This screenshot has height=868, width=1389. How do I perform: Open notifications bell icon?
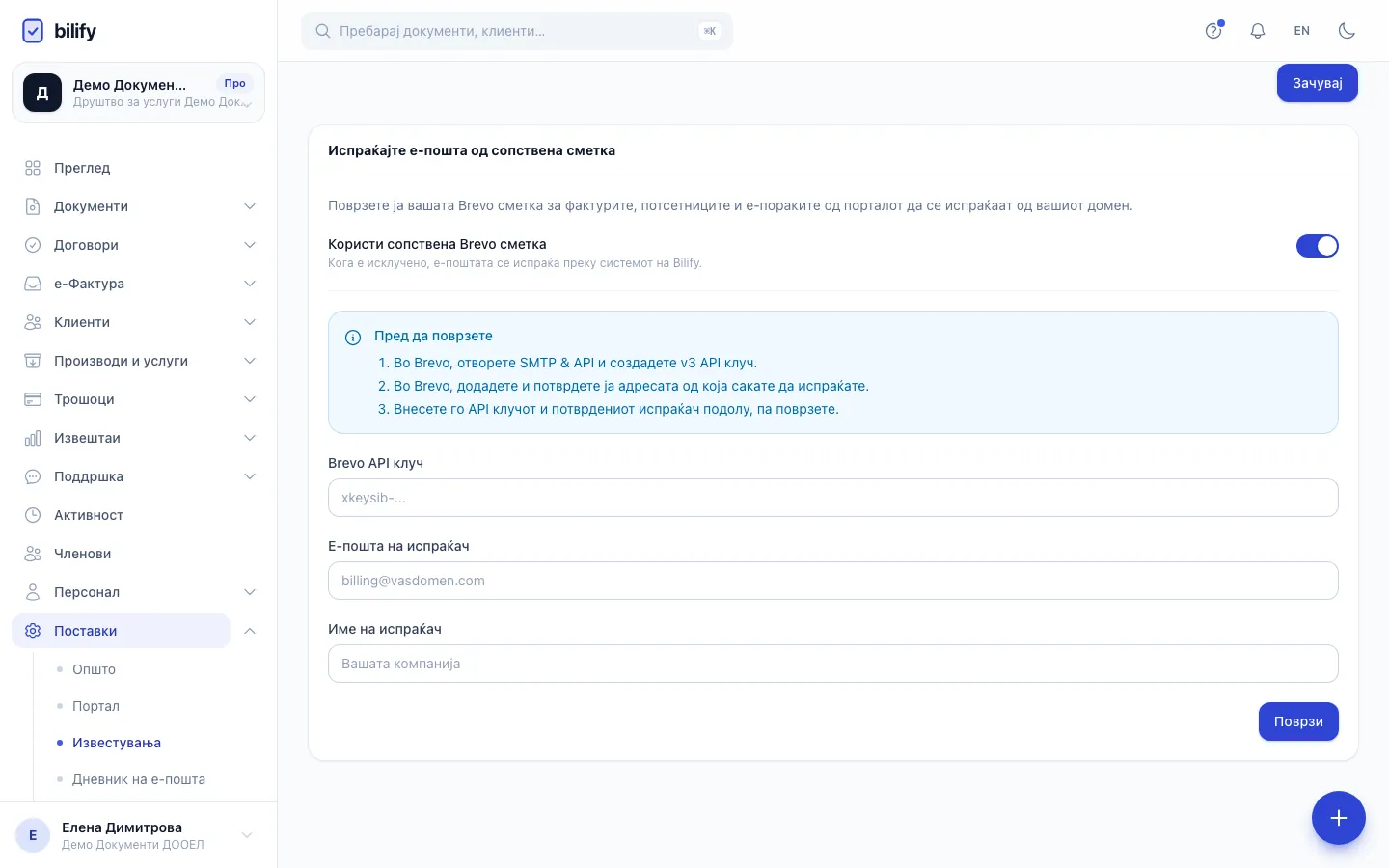(x=1258, y=31)
